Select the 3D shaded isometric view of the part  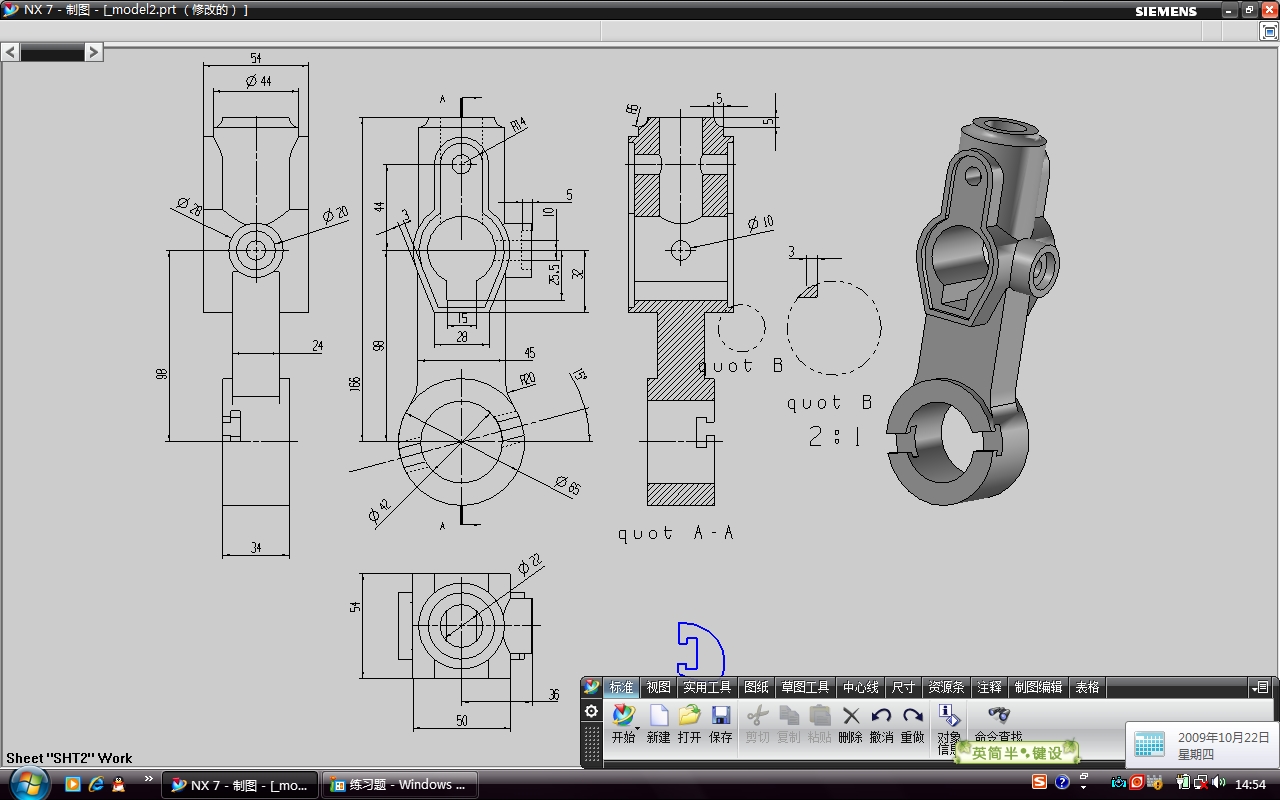[973, 310]
